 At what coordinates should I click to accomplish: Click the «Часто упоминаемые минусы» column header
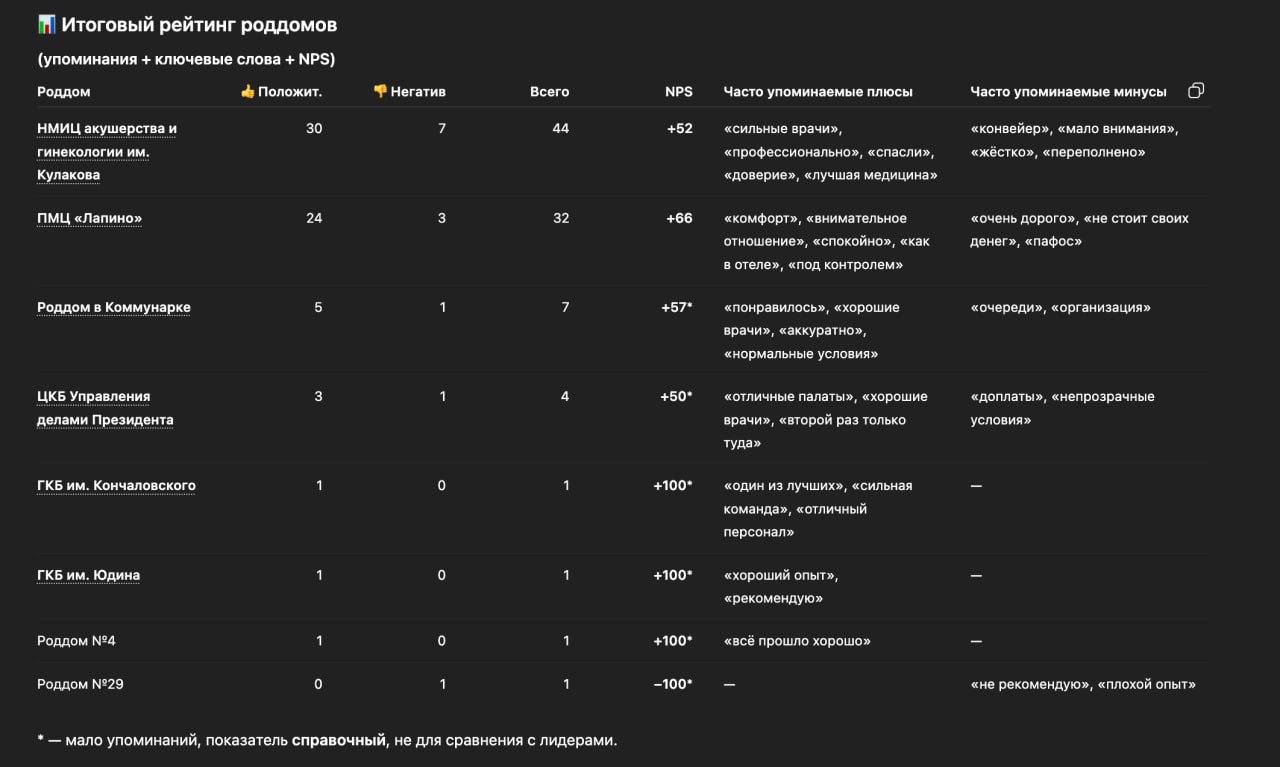pyautogui.click(x=1068, y=92)
